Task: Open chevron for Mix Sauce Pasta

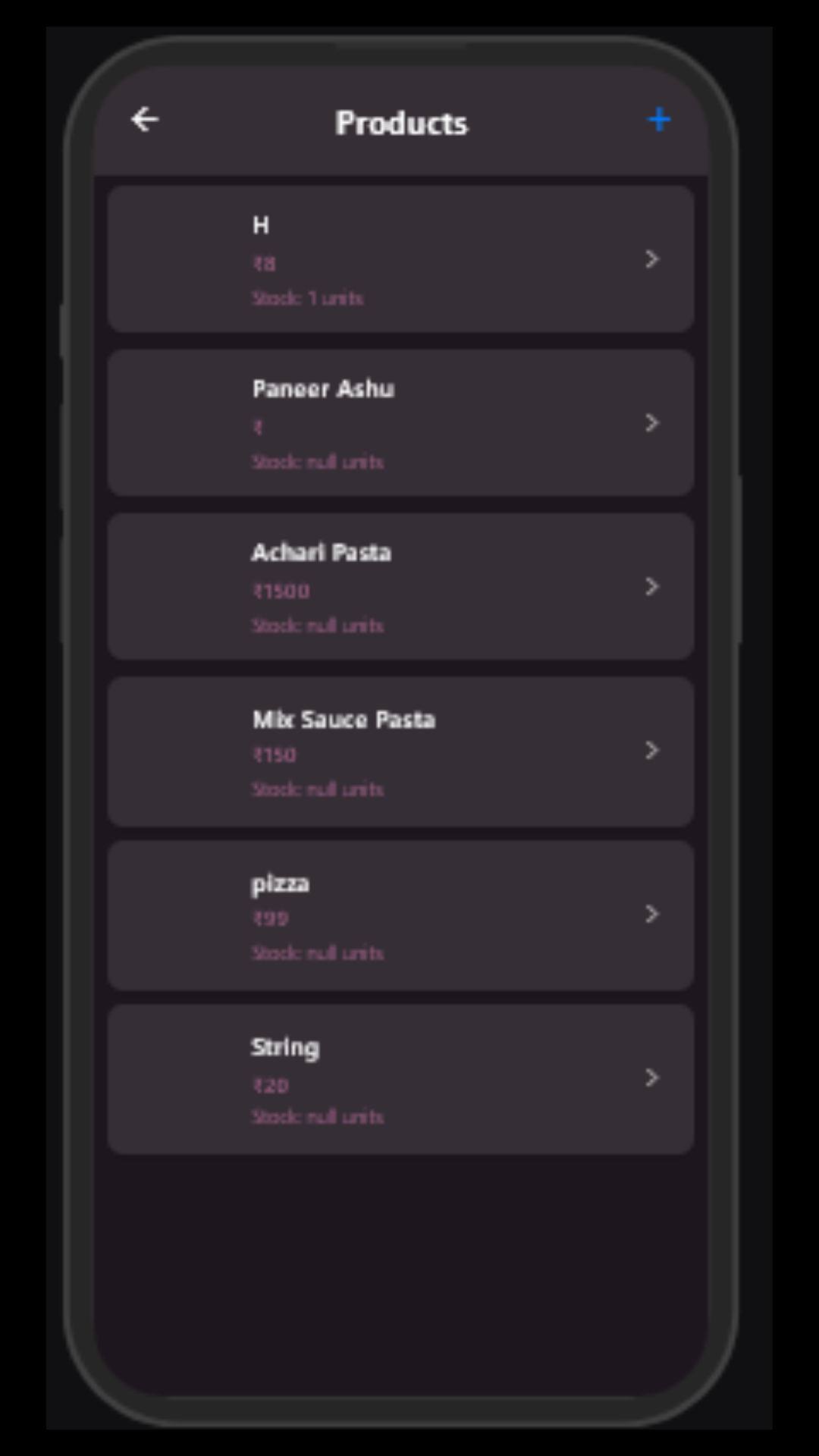Action: click(651, 751)
